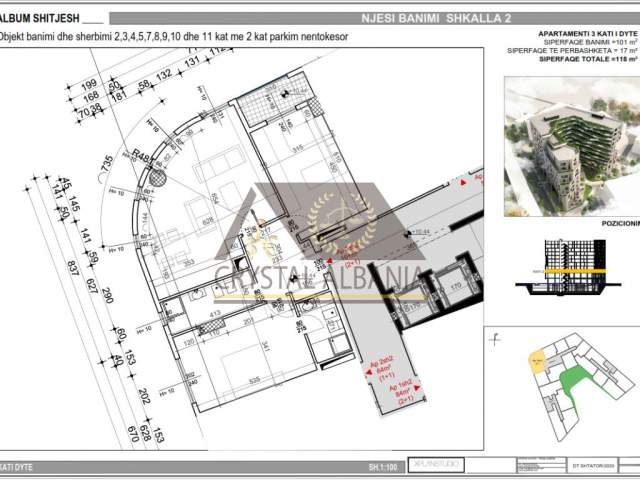Click the 181 dimension value

click(118, 97)
